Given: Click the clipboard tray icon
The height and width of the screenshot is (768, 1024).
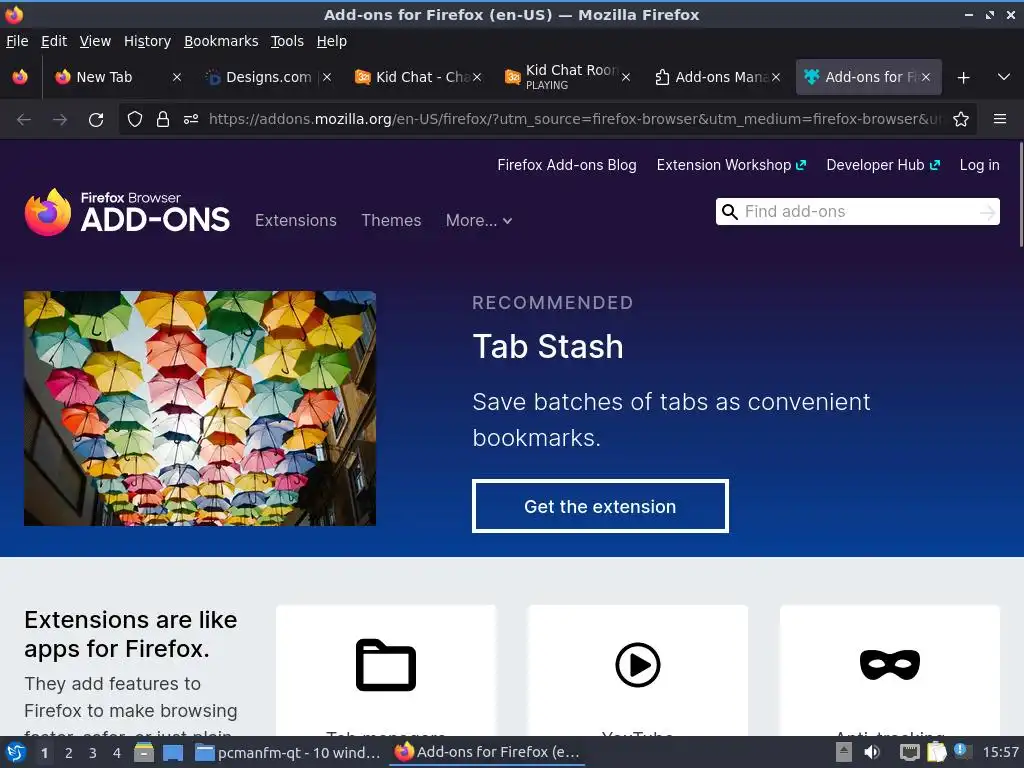Looking at the screenshot, I should coord(936,752).
